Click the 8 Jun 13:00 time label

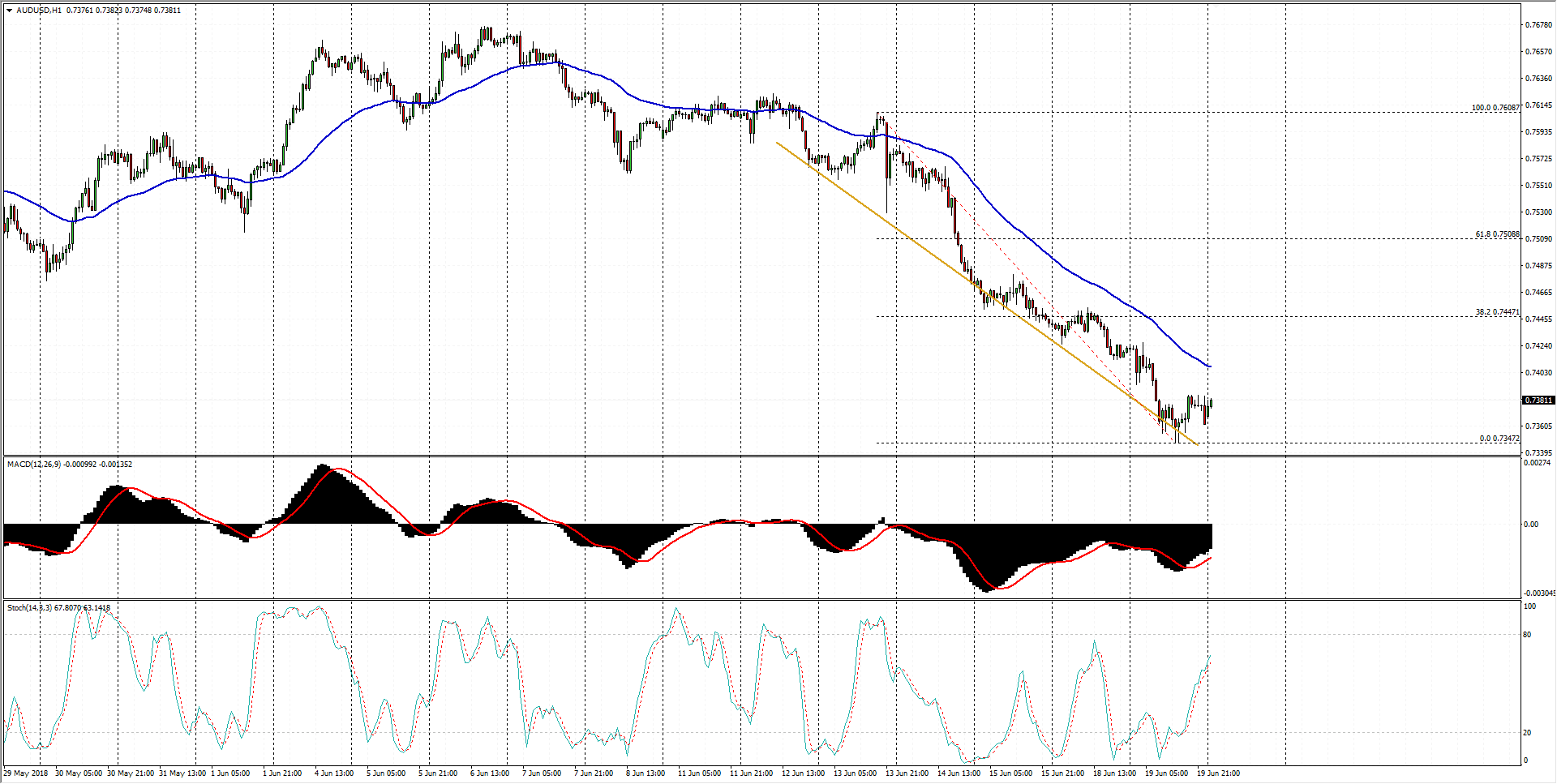646,773
